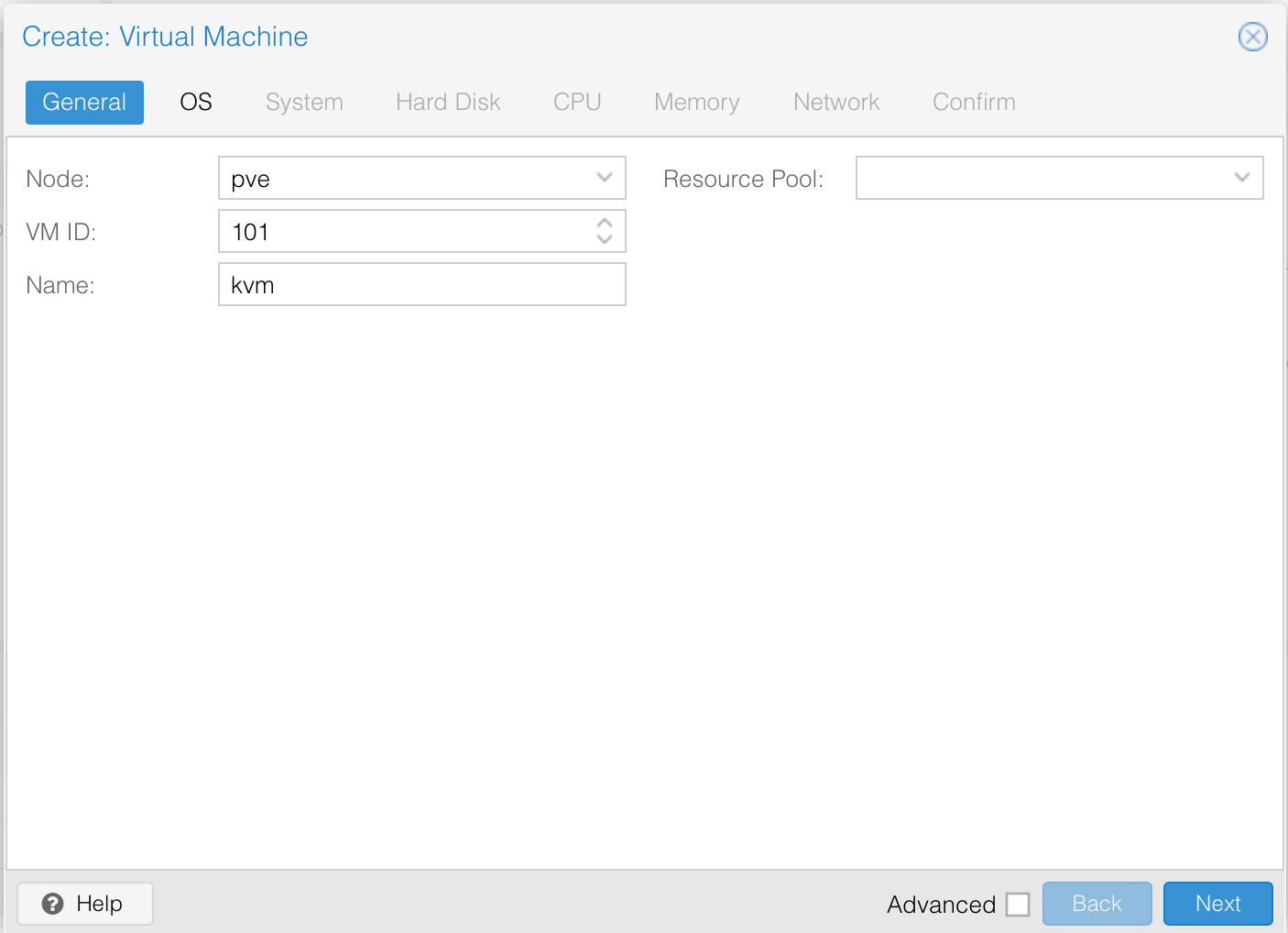Increase VM ID with up arrow

[x=604, y=223]
